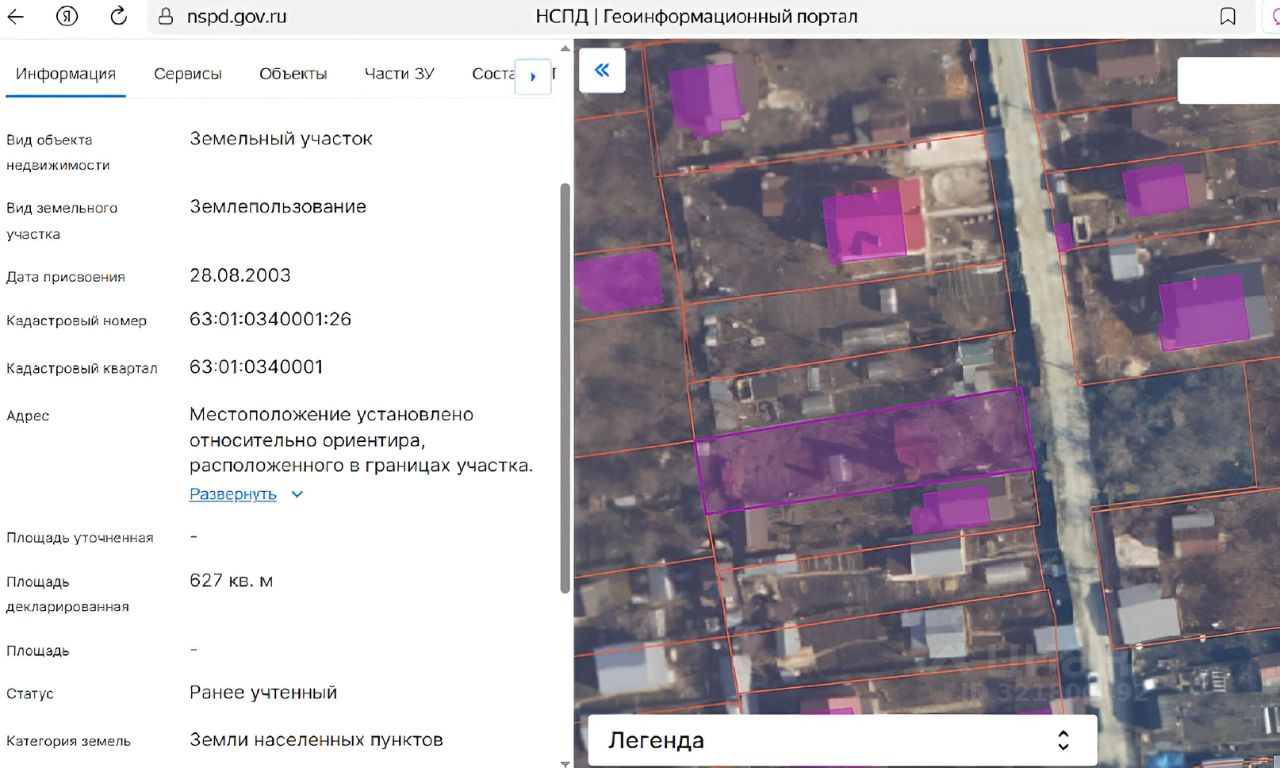
Task: Select cadastral number 63:01:0340001:26
Action: pos(271,320)
